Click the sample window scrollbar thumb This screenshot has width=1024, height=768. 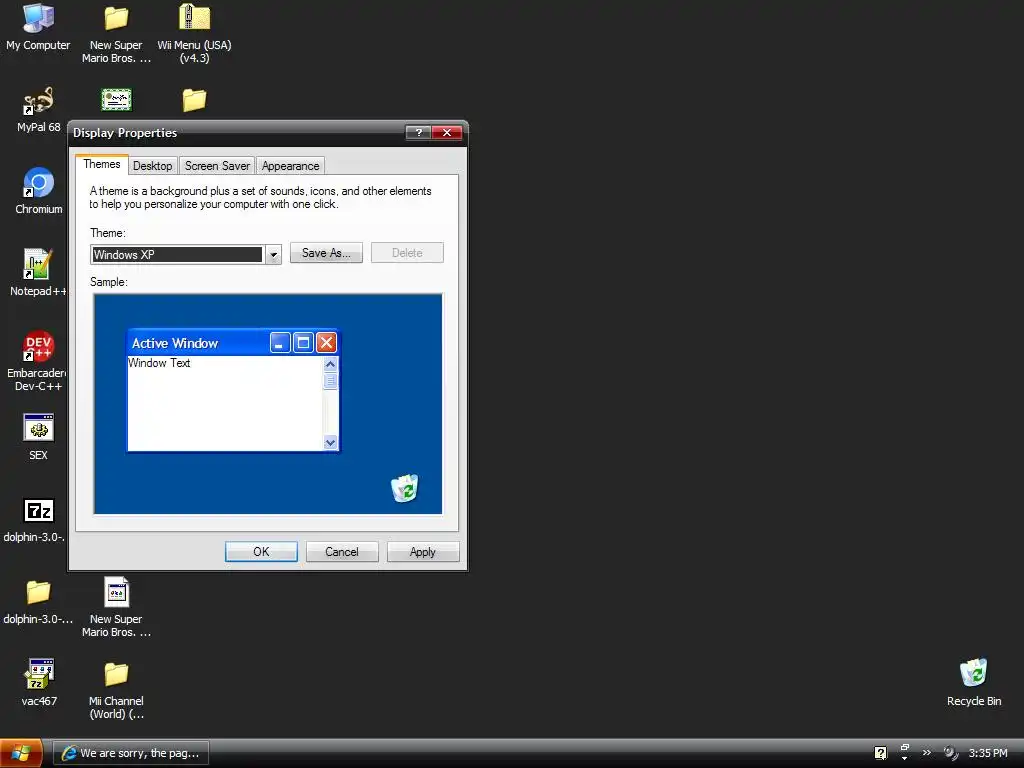[x=330, y=381]
